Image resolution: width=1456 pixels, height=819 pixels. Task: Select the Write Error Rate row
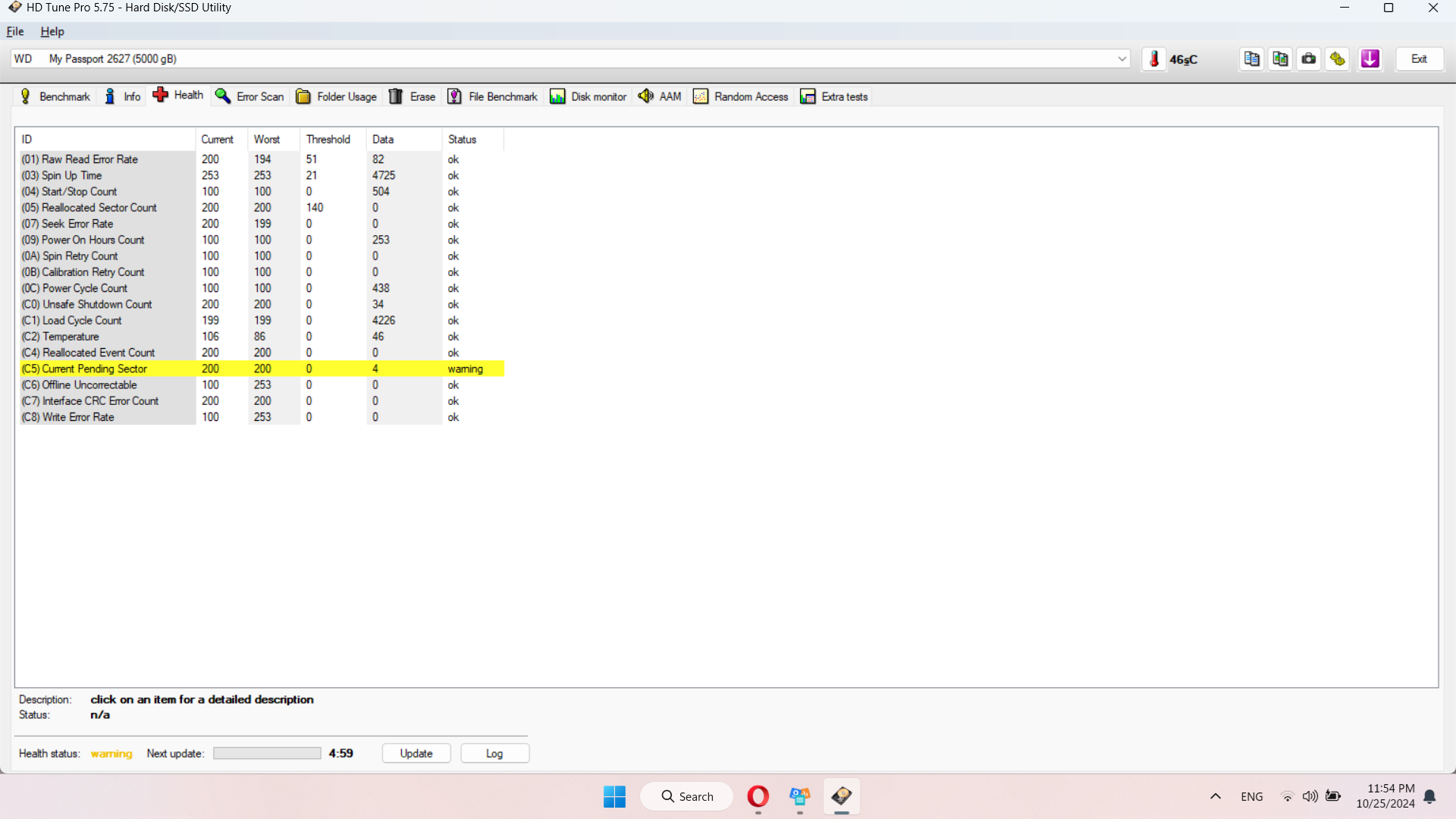[x=262, y=417]
